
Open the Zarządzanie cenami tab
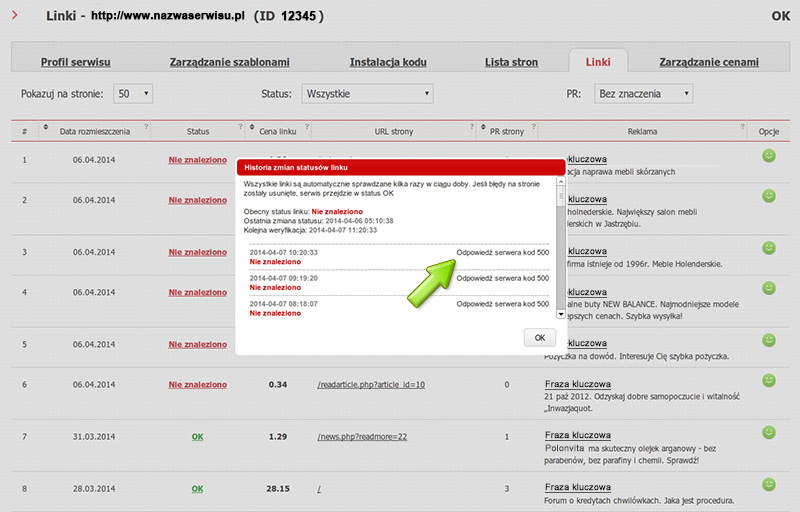[x=708, y=62]
